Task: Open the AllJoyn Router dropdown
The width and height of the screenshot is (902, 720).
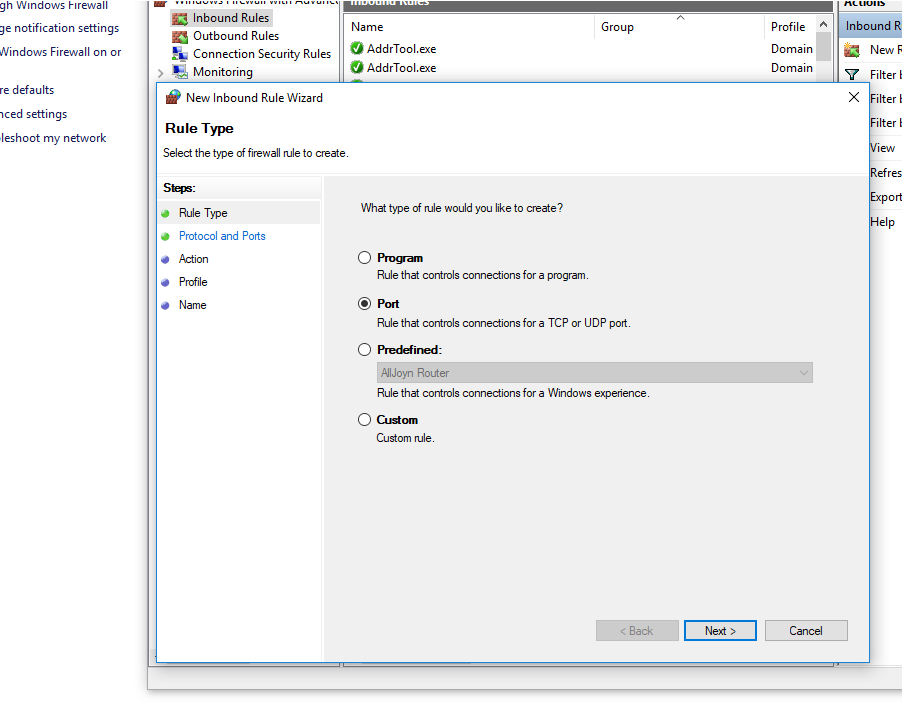Action: [595, 373]
